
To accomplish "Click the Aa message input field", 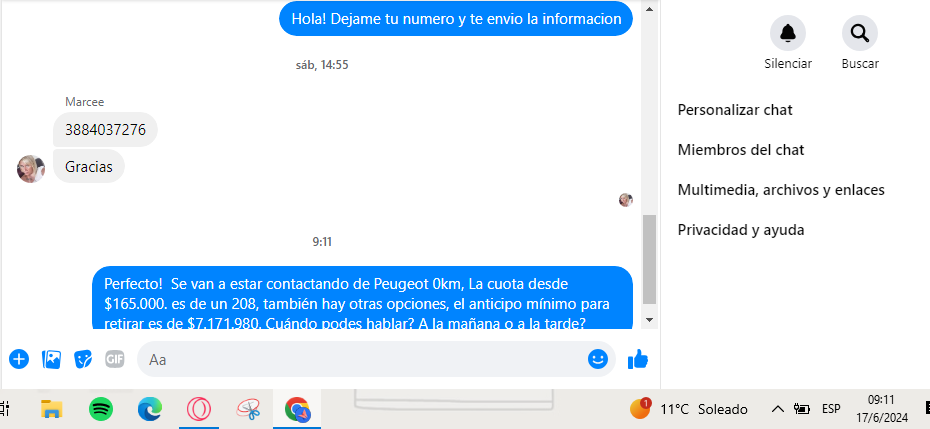I will 360,359.
